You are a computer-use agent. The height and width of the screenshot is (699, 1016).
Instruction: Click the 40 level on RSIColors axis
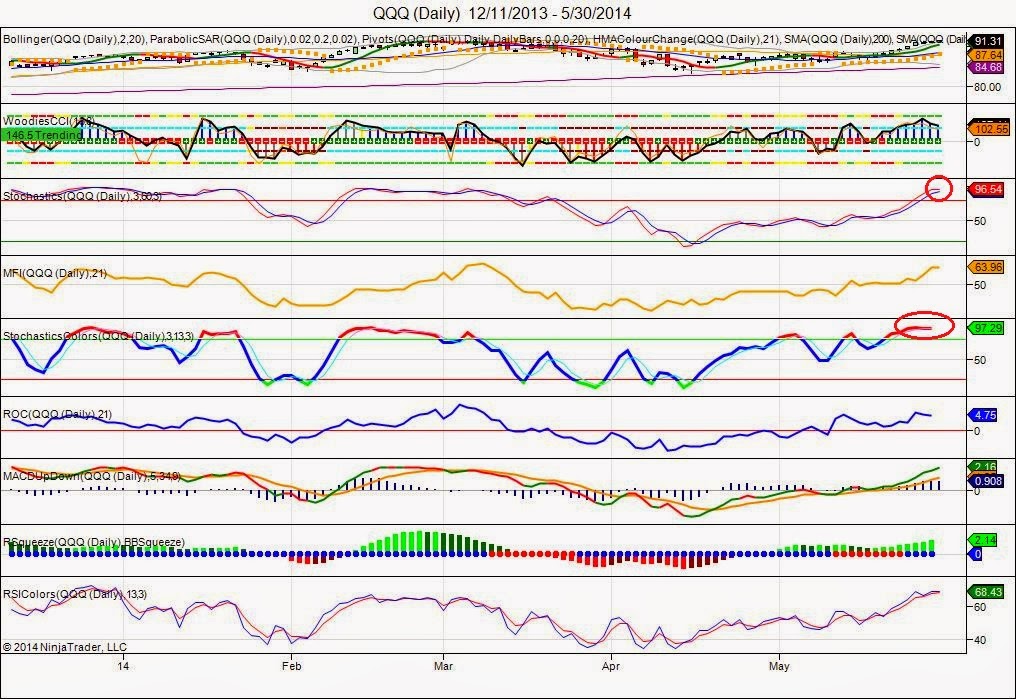(980, 640)
